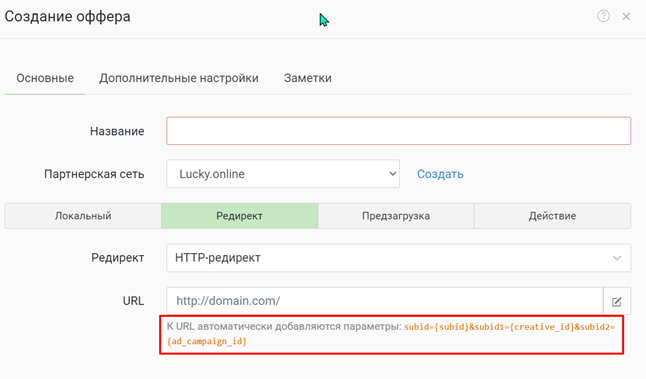The width and height of the screenshot is (646, 379).
Task: Select the Редирект offer type
Action: coord(239,216)
